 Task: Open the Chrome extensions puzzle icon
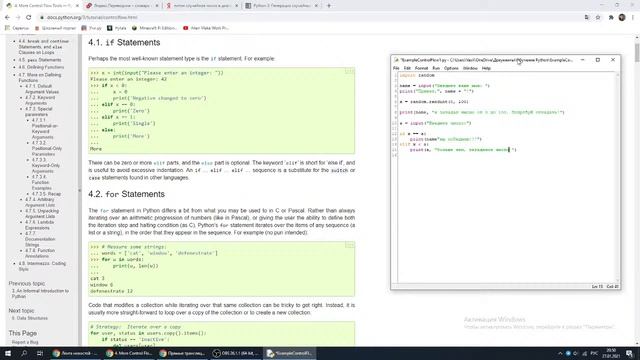coord(611,18)
